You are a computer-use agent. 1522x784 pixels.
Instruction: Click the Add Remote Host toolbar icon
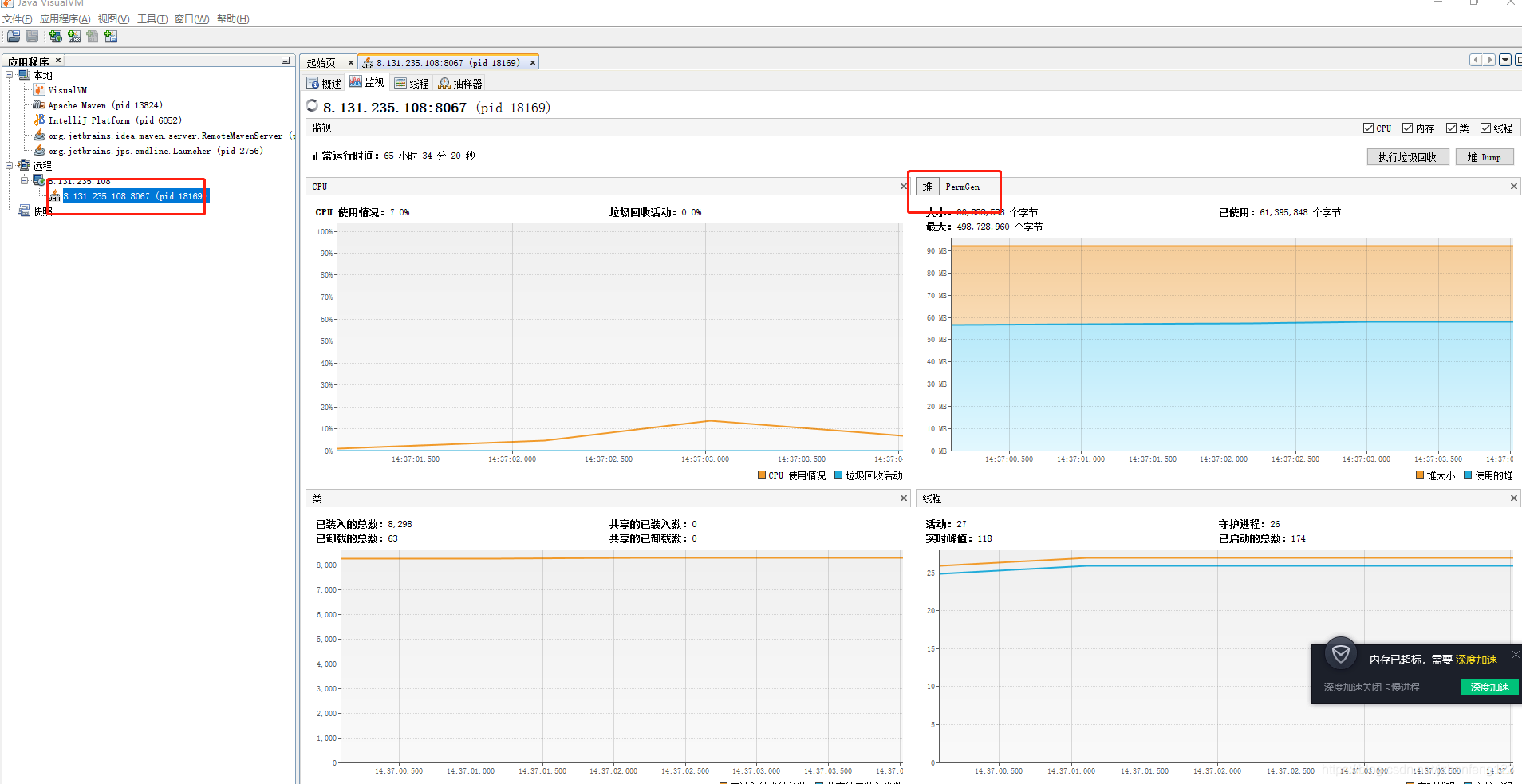pos(54,36)
